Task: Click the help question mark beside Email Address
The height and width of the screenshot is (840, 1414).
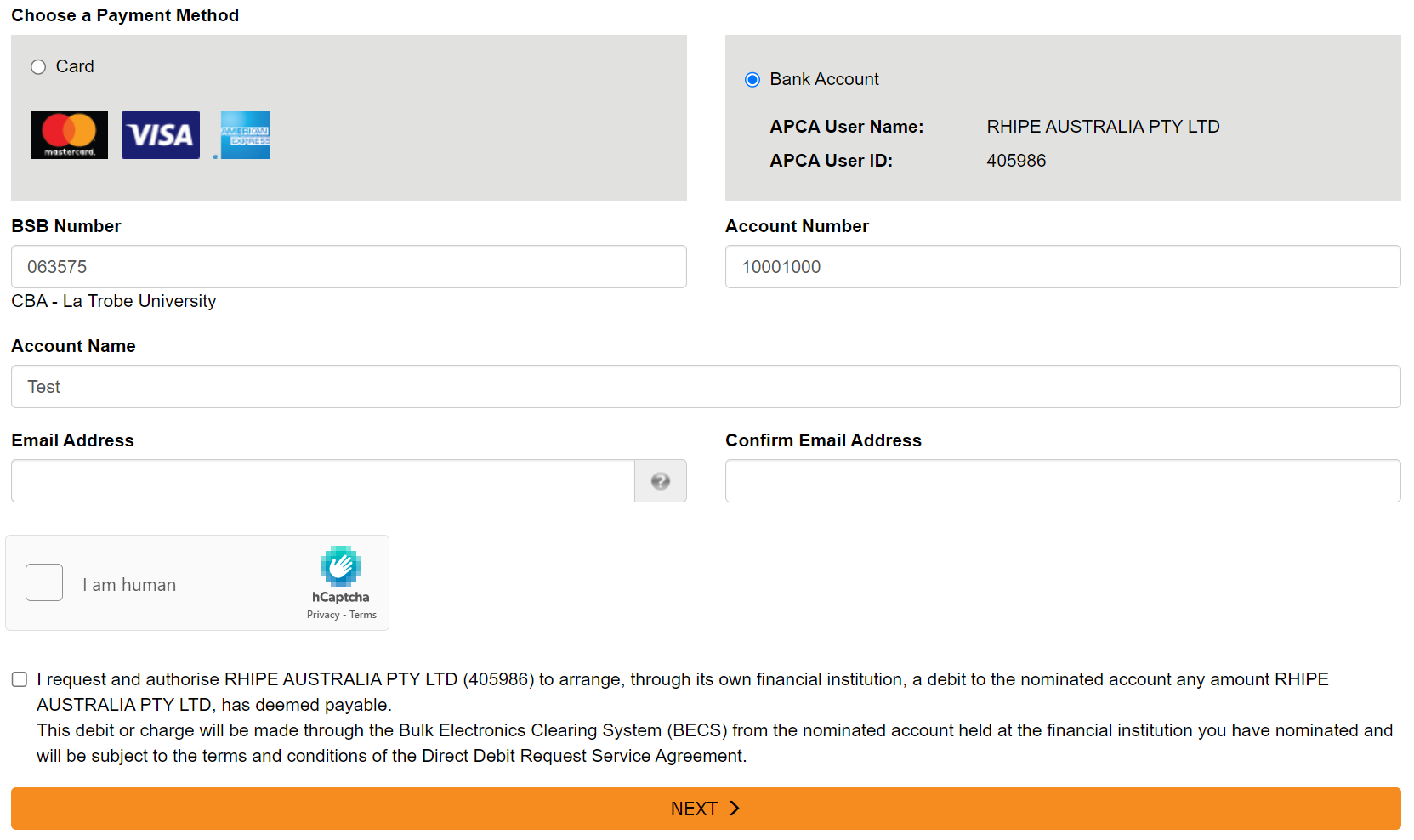Action: [660, 481]
